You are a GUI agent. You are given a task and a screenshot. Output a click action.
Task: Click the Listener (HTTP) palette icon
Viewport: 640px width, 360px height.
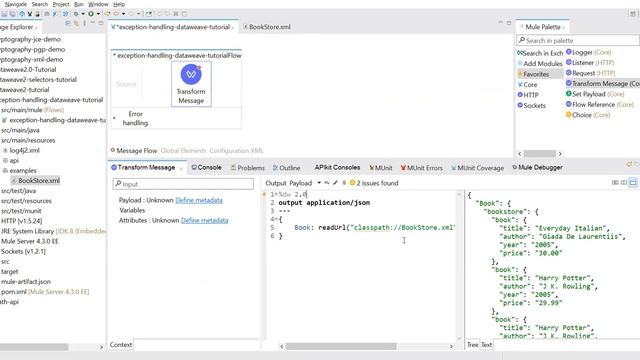tap(569, 62)
